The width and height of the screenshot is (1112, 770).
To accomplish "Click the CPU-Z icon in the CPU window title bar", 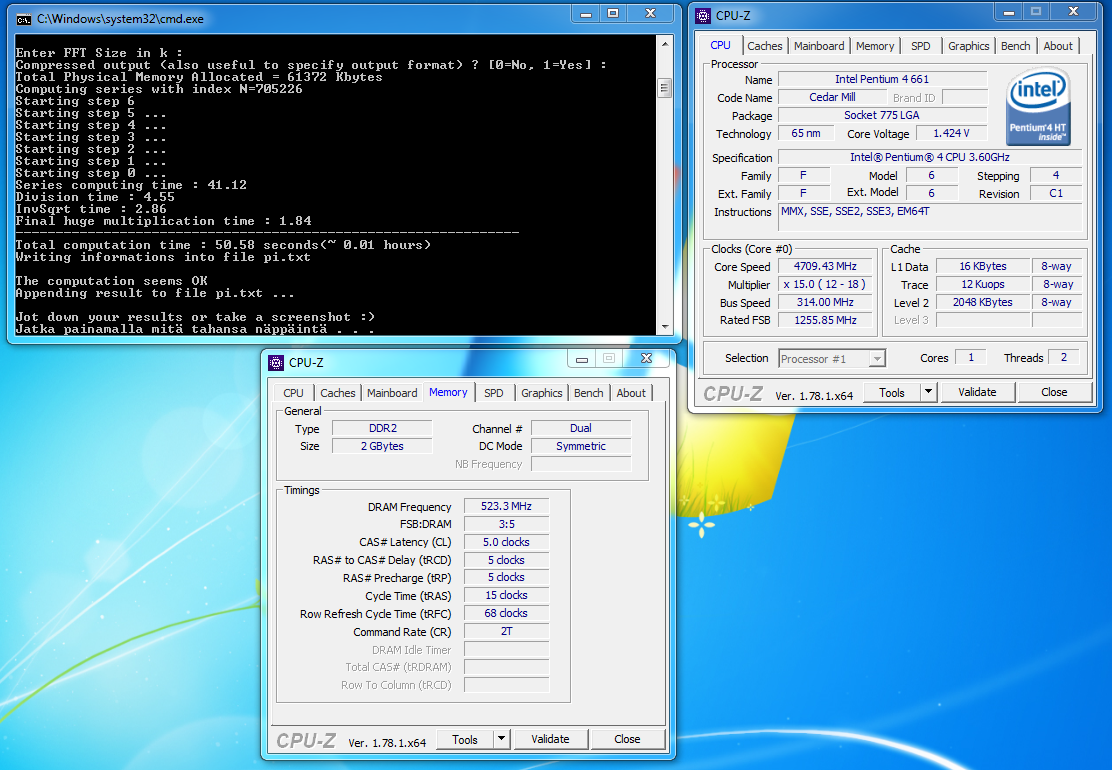I will click(703, 16).
